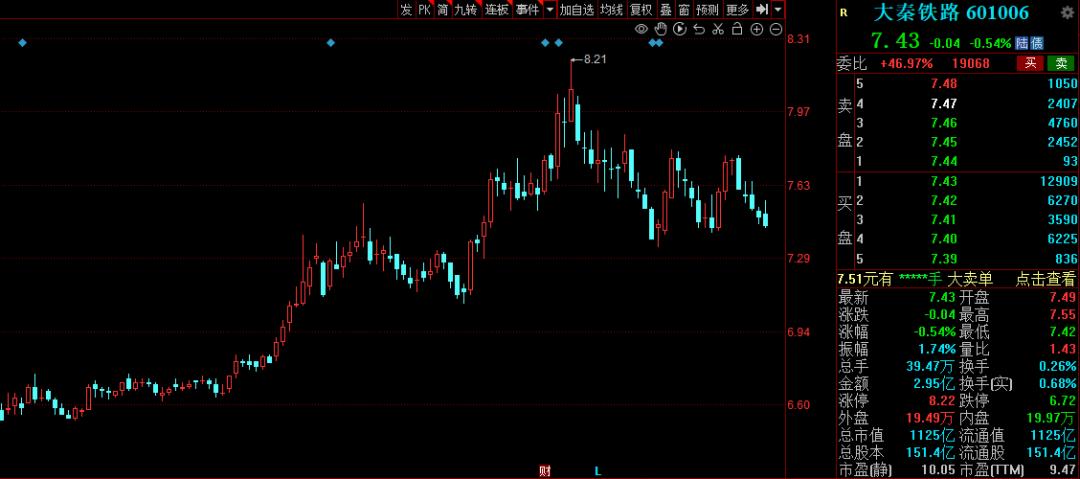Open 复权 price adjustment option
1080x479 pixels.
[641, 9]
